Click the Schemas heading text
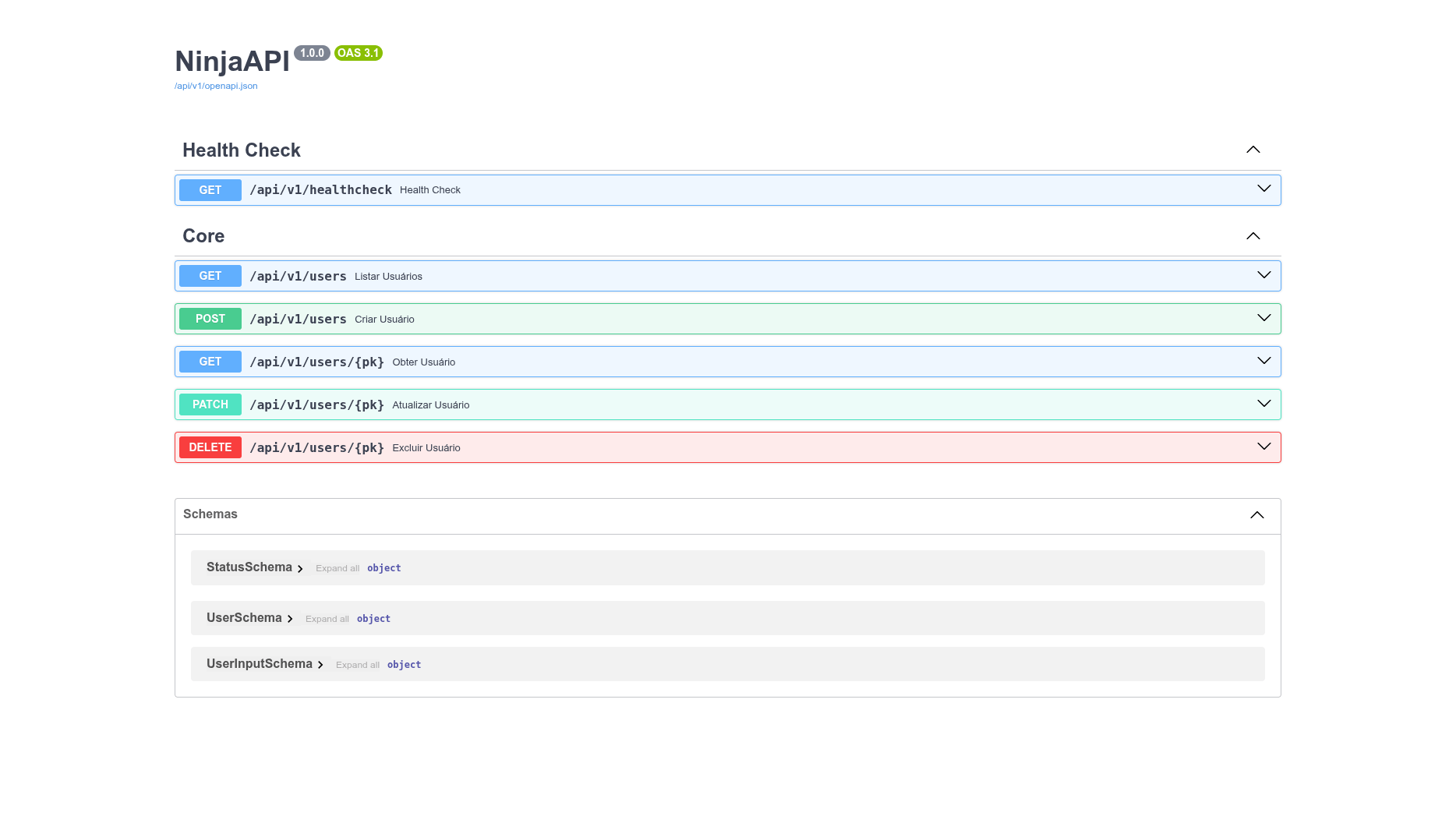1456x816 pixels. coord(210,514)
